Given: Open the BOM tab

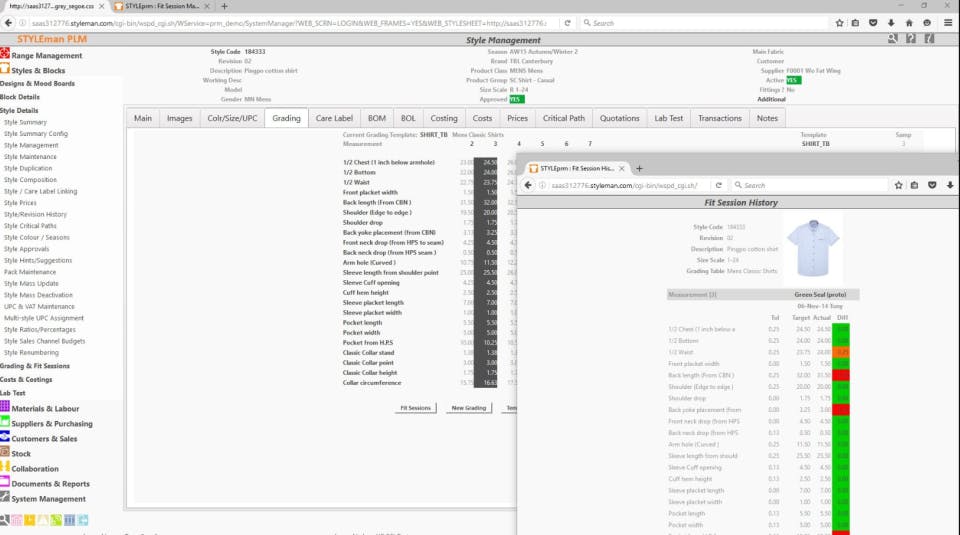Looking at the screenshot, I should [377, 118].
